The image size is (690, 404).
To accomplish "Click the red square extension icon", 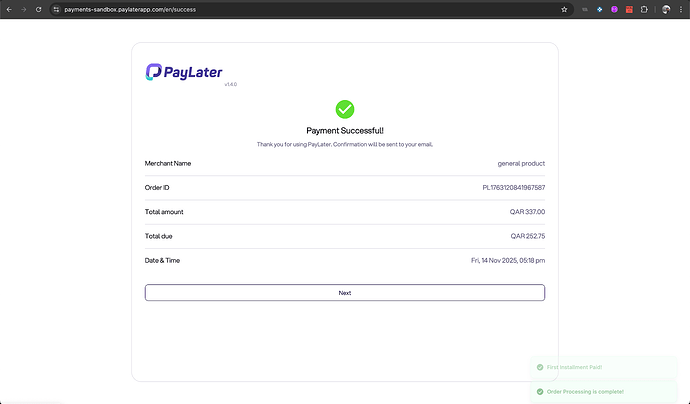I will pyautogui.click(x=629, y=8).
